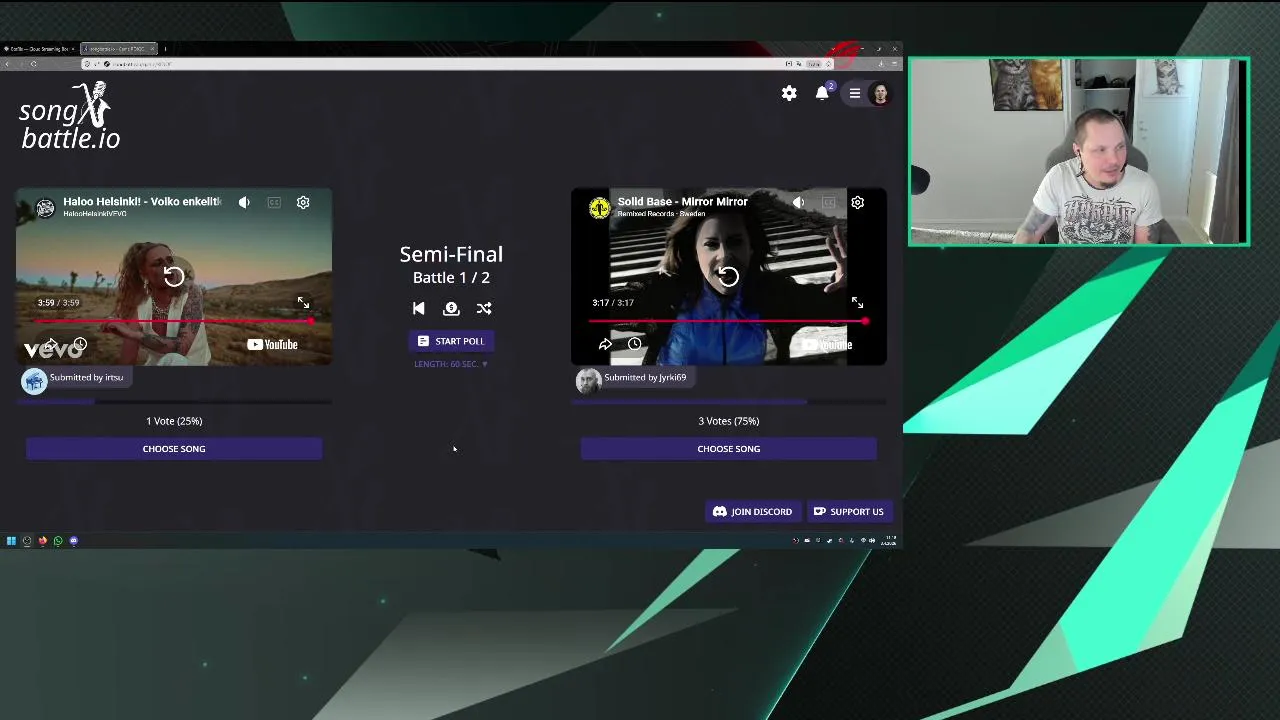Toggle captions on Haloo Helsinki video

[x=274, y=202]
